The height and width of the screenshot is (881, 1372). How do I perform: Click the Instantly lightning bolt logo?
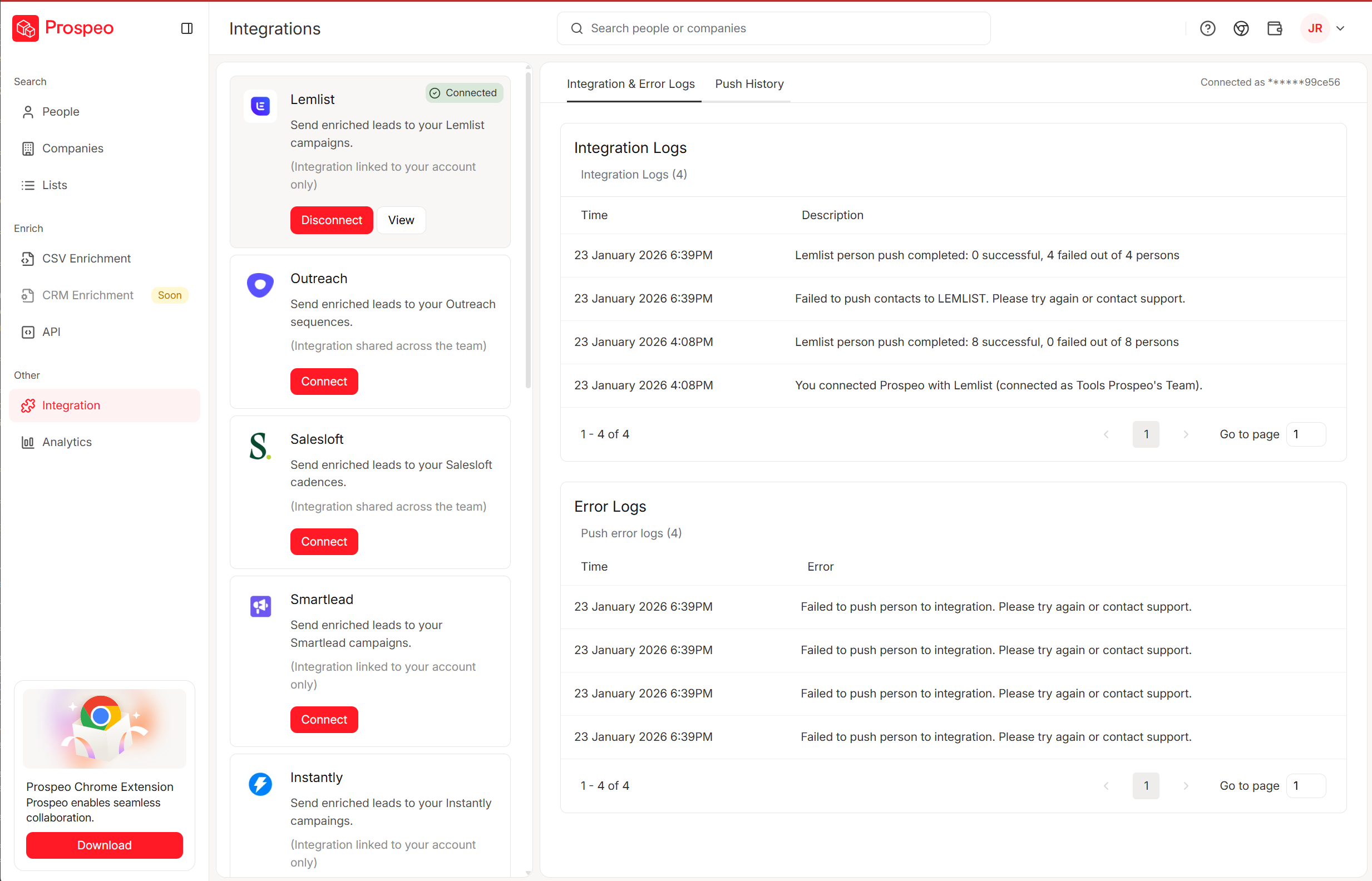pos(260,784)
